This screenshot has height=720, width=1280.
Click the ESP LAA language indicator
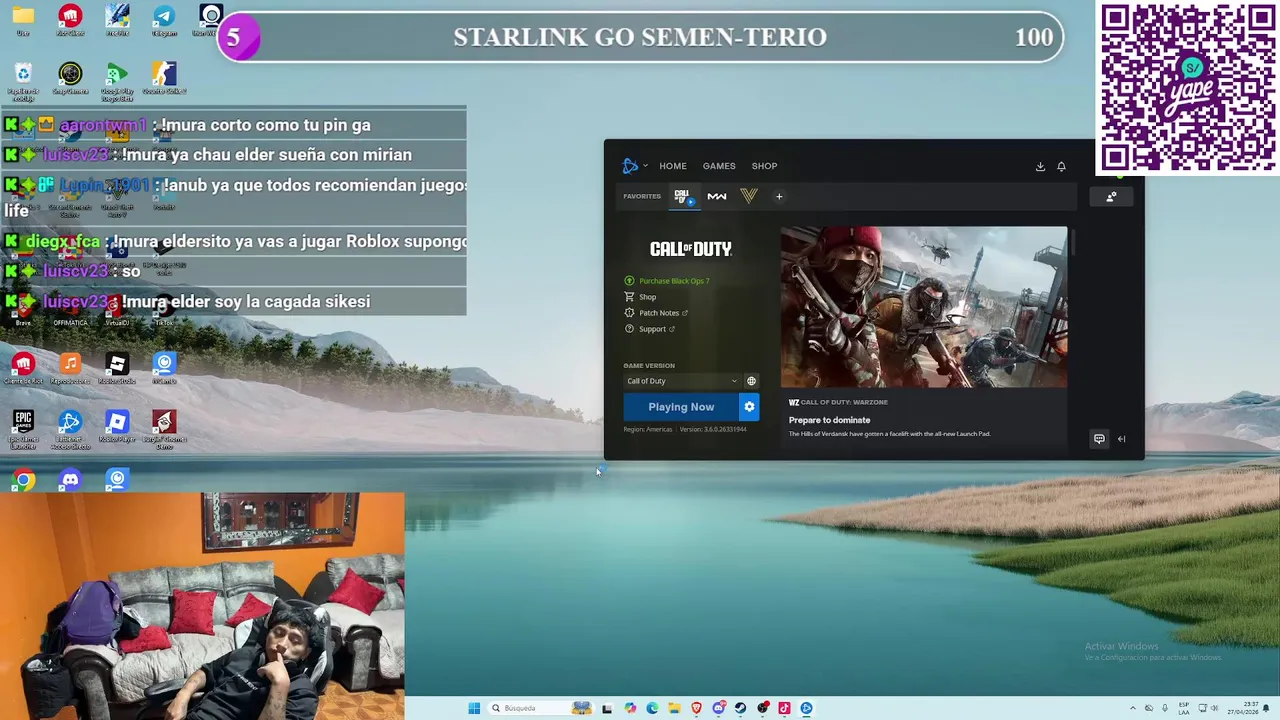1184,708
